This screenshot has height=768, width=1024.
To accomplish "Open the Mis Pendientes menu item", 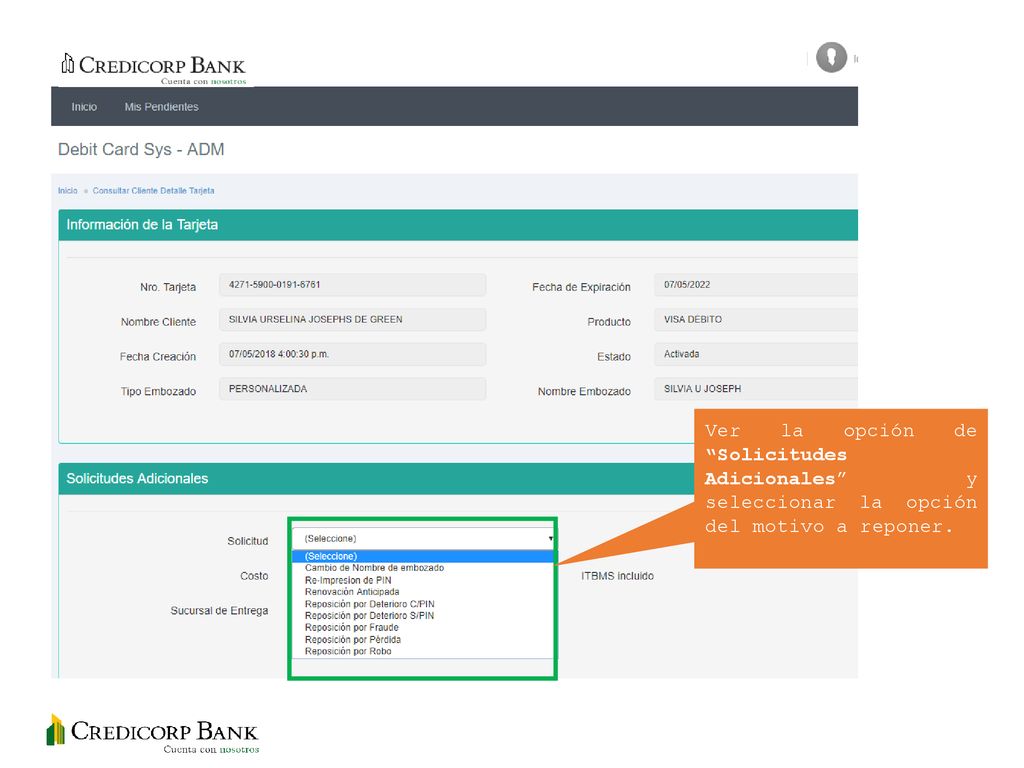I will click(x=161, y=107).
